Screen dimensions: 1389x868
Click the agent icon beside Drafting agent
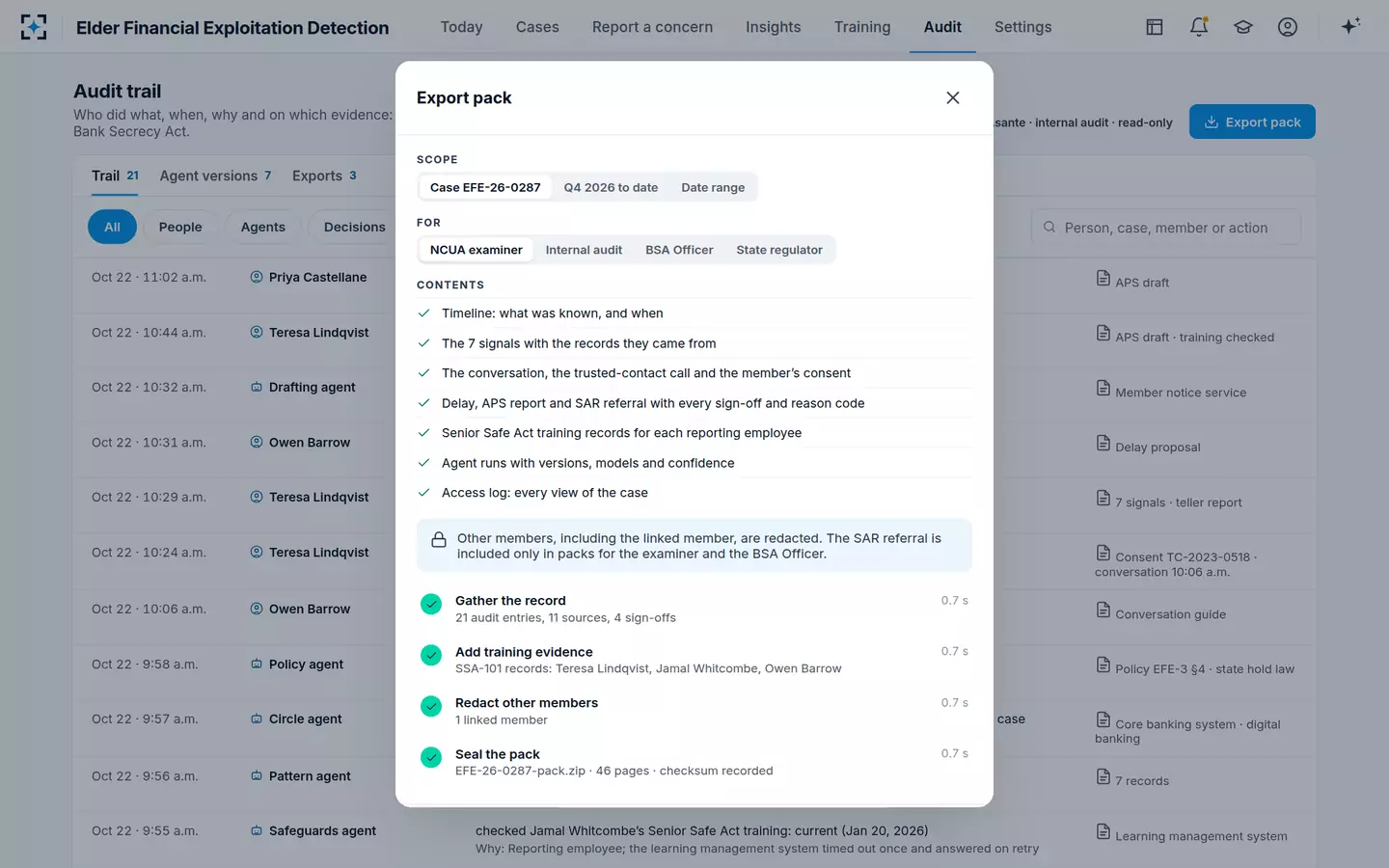(257, 387)
